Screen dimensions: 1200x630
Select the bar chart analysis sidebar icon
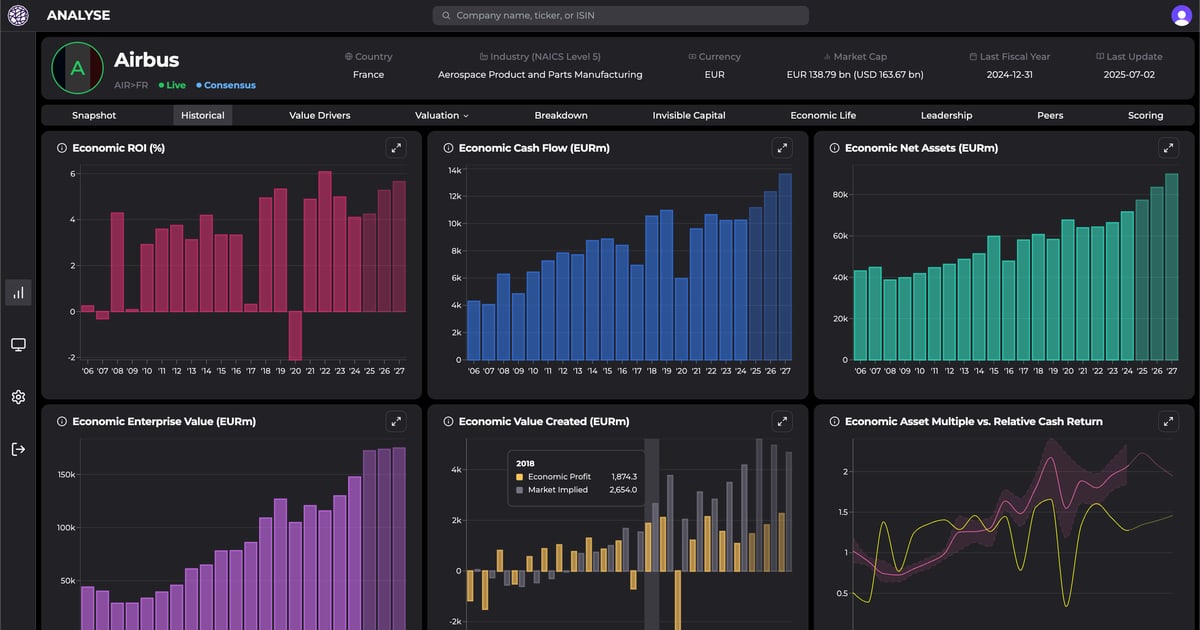(x=18, y=293)
